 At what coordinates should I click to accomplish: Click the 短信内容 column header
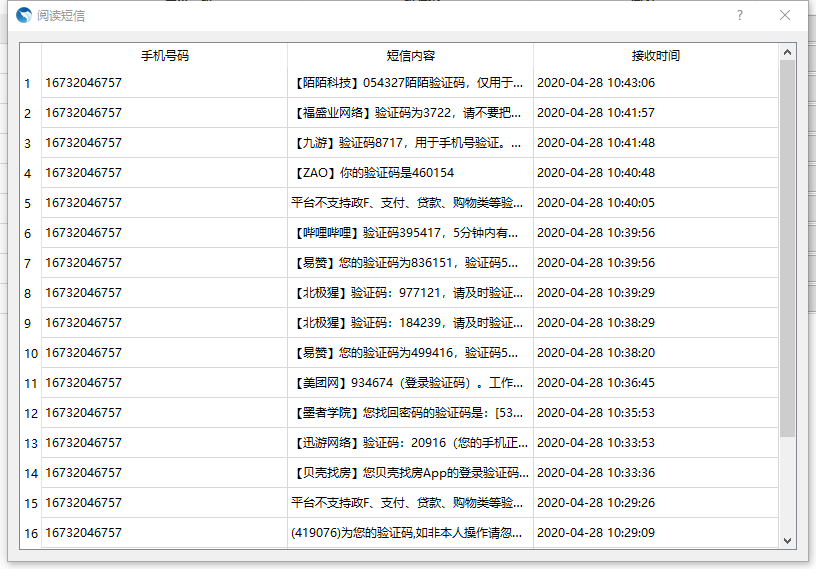pyautogui.click(x=410, y=56)
